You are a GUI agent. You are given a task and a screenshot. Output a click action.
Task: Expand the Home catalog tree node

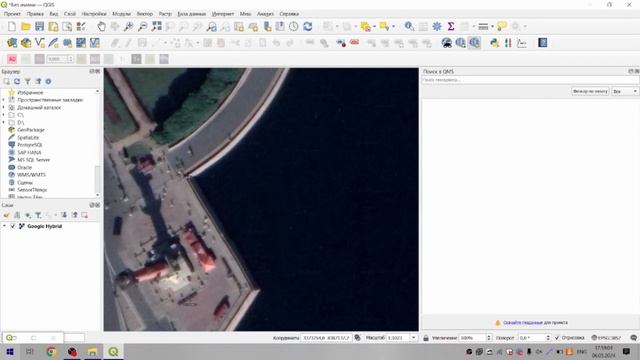(4, 107)
